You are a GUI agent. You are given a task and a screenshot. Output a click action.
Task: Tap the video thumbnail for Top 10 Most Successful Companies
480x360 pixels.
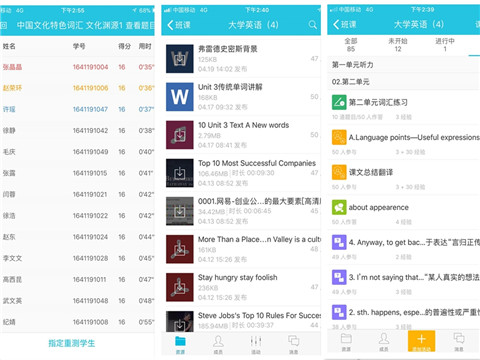180,173
